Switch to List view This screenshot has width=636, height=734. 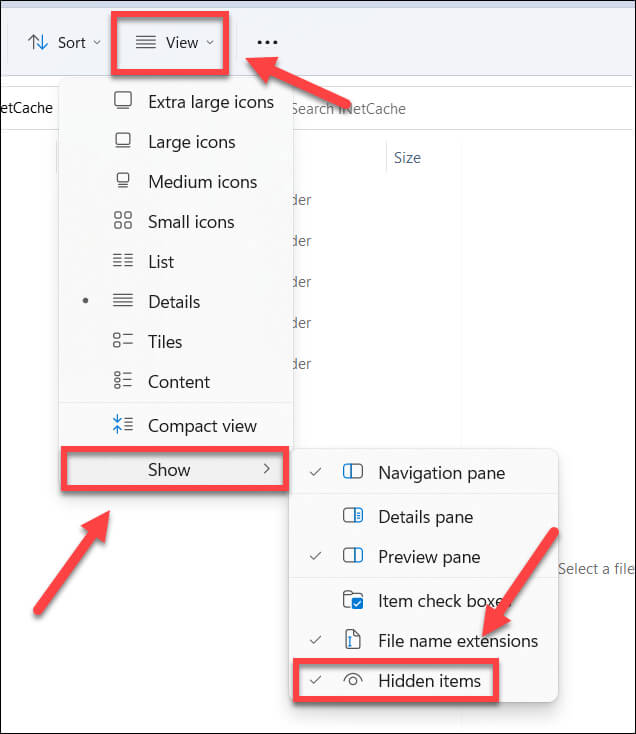160,262
